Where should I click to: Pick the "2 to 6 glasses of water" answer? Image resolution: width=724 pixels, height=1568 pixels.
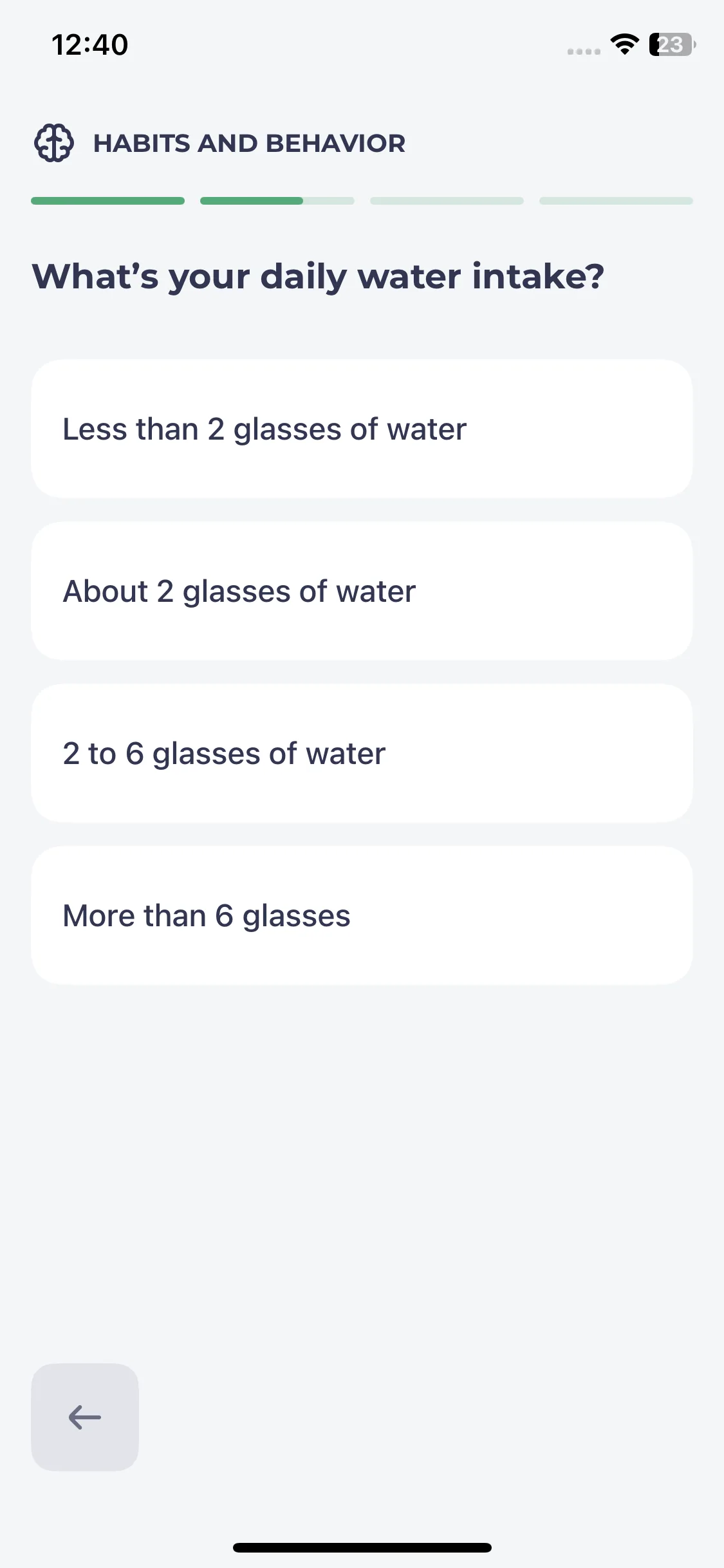click(362, 753)
